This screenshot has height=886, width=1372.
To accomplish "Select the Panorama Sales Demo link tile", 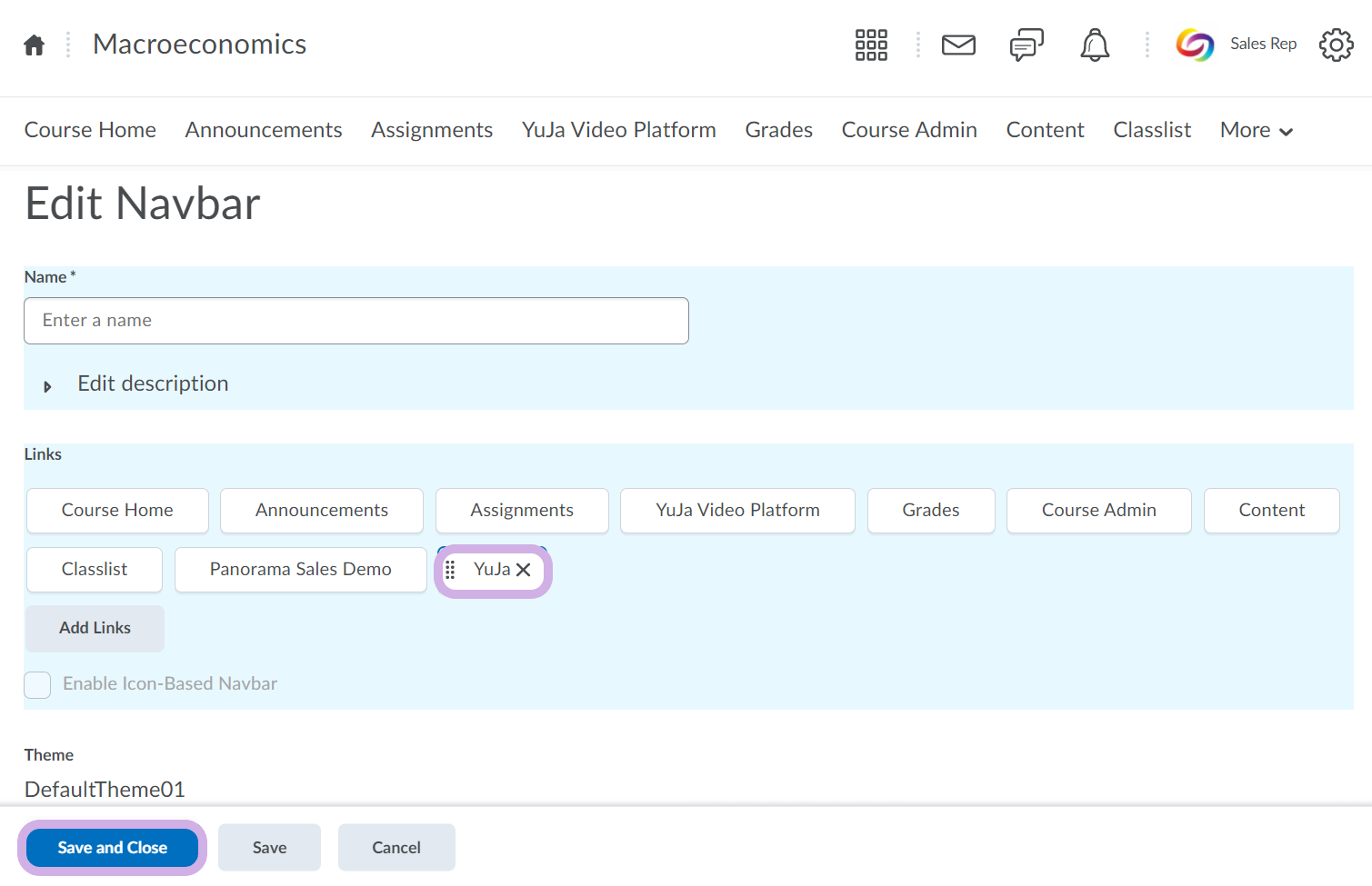I will coord(300,570).
